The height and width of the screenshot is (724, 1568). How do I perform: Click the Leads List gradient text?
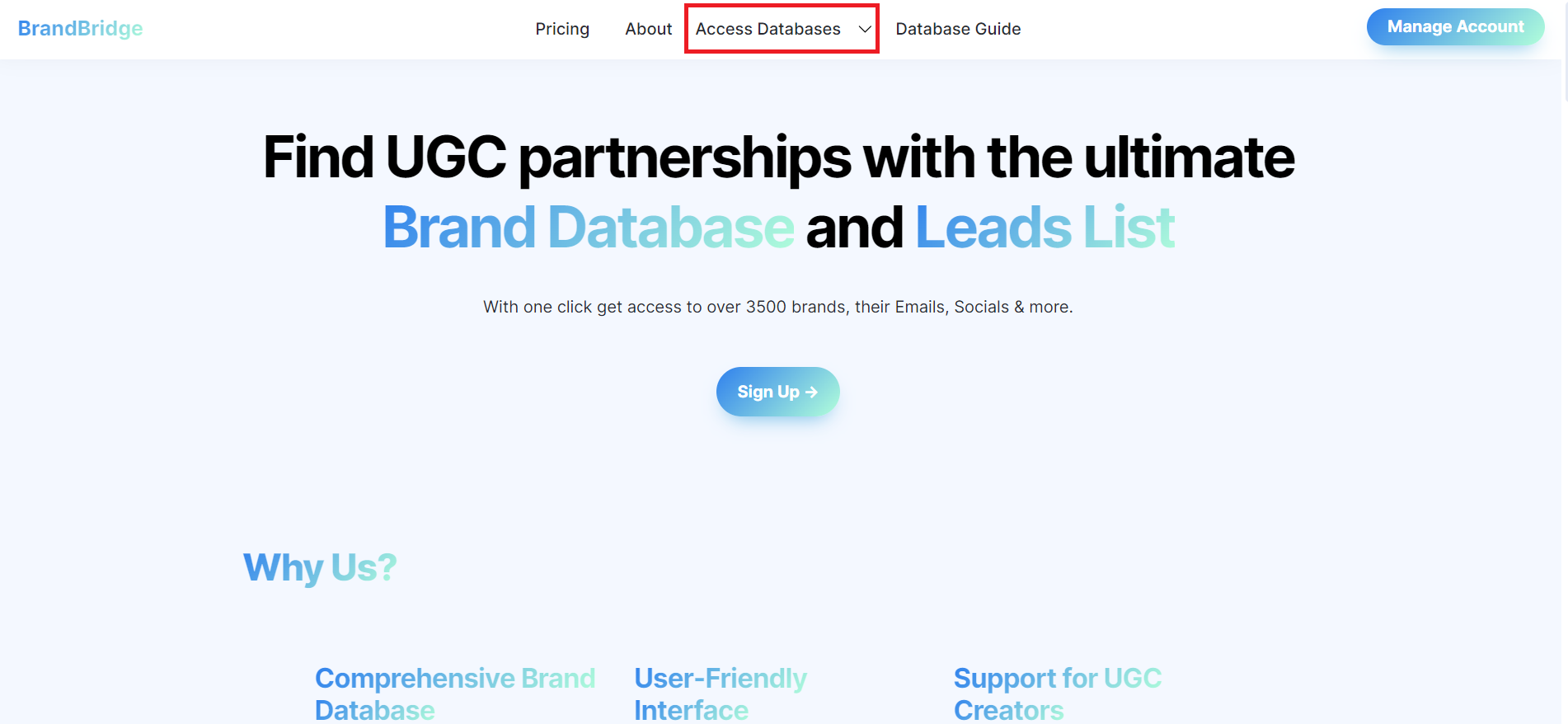(1045, 227)
